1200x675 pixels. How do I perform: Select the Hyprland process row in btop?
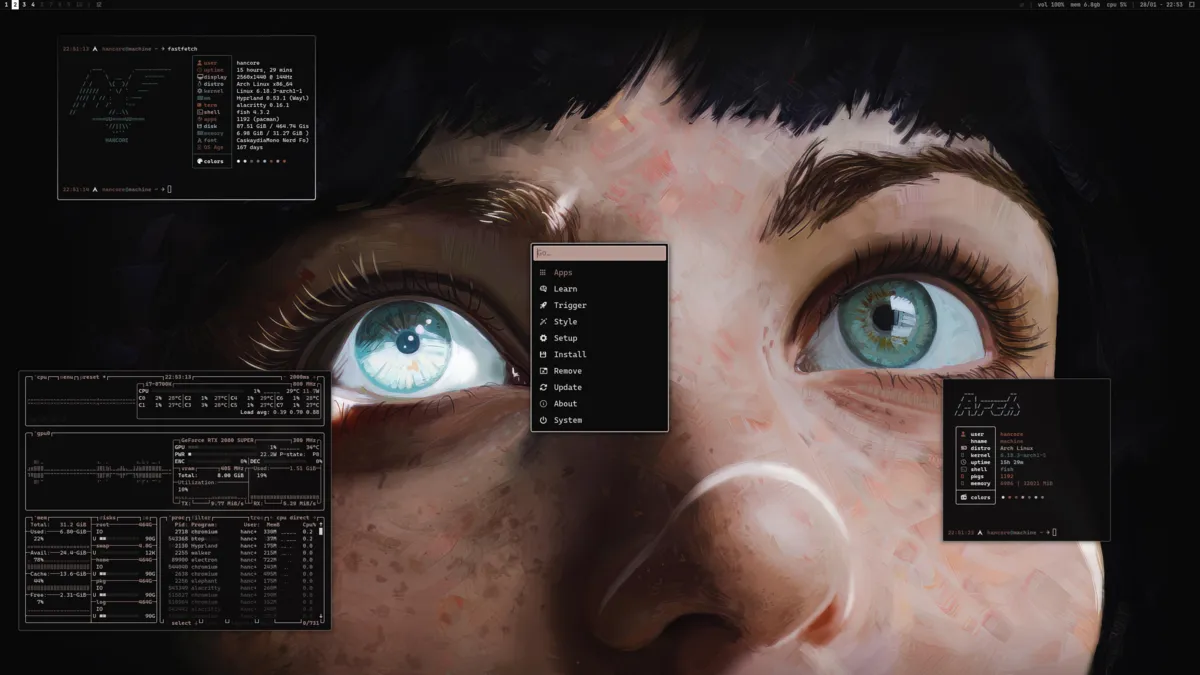point(241,546)
